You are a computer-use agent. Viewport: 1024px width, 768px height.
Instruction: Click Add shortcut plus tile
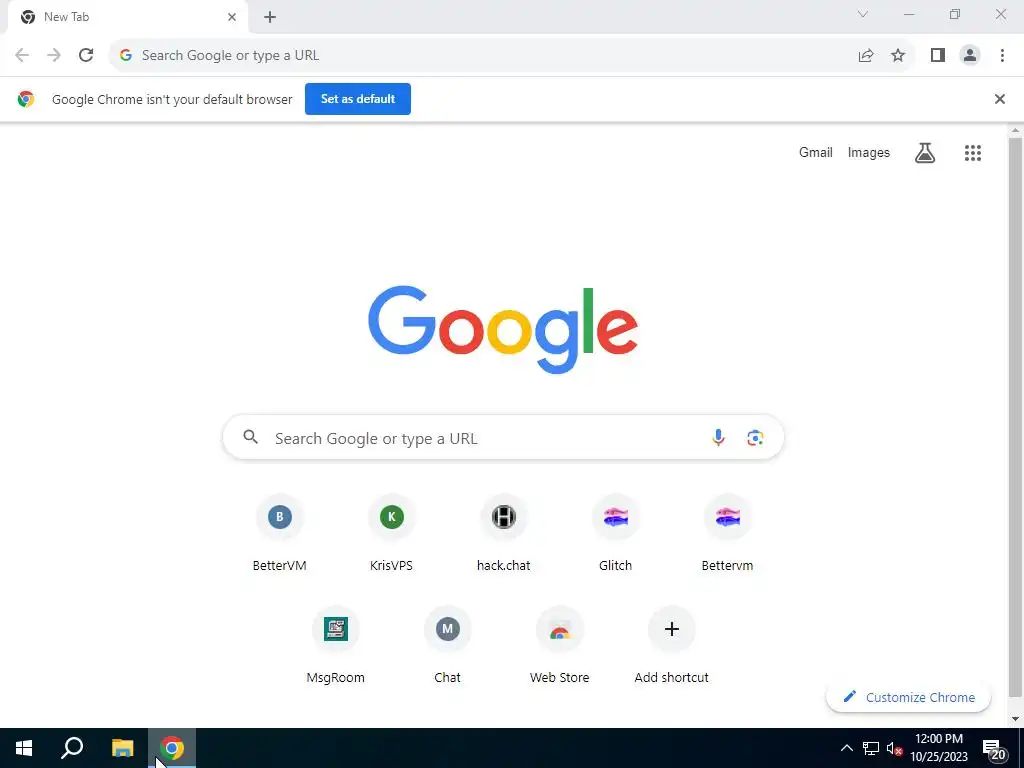[671, 645]
